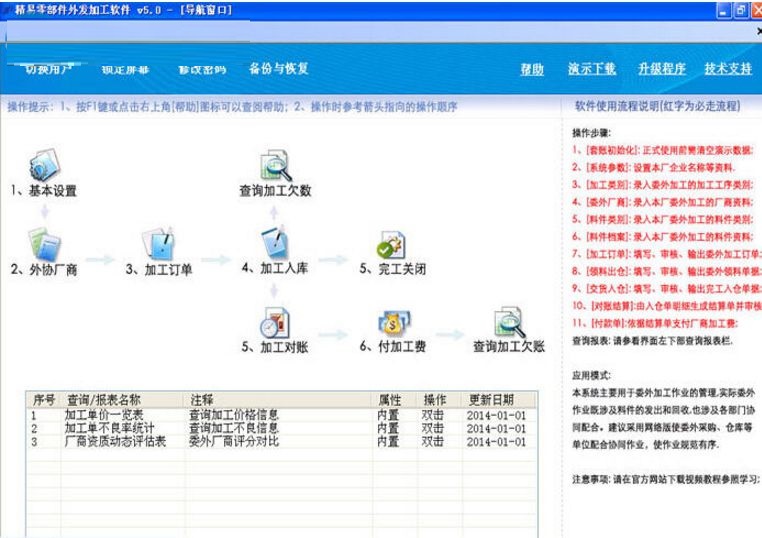
Task: Open the 查询加工欠账 arrears query icon
Action: (509, 322)
